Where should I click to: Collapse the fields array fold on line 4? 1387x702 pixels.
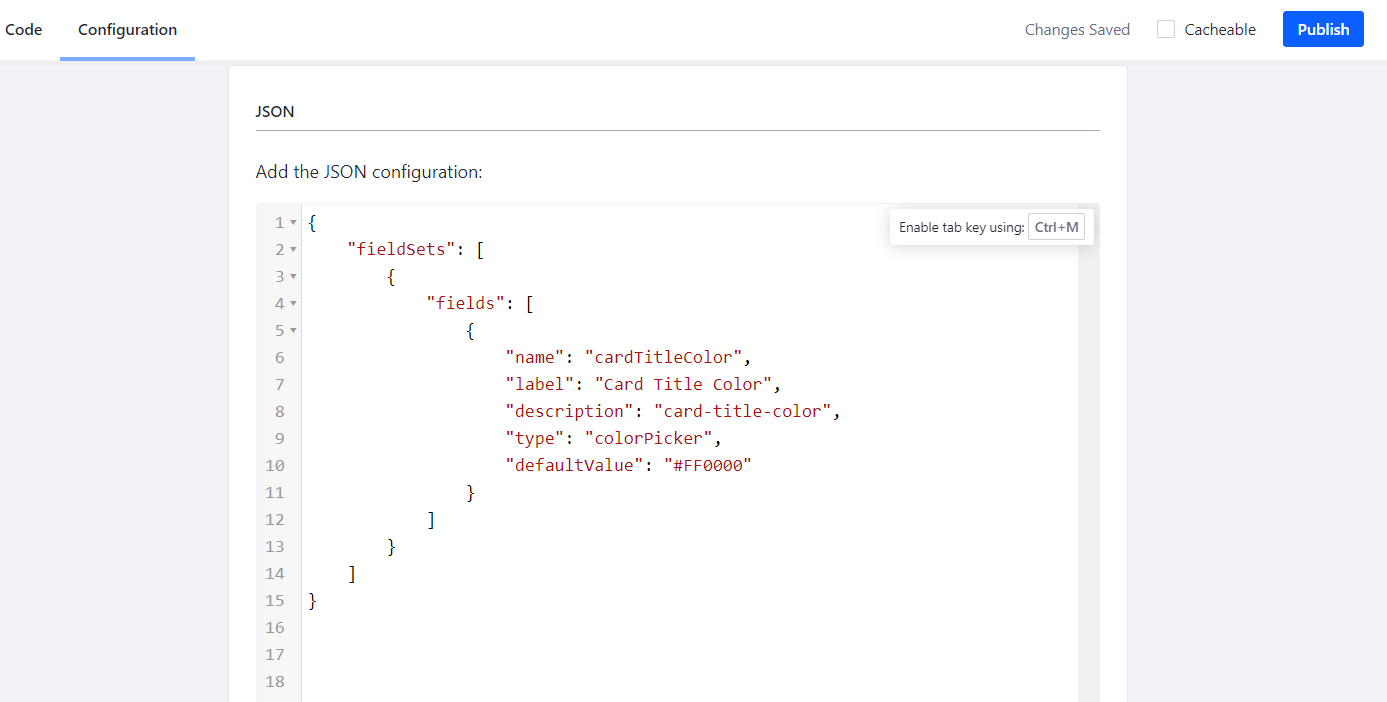293,304
